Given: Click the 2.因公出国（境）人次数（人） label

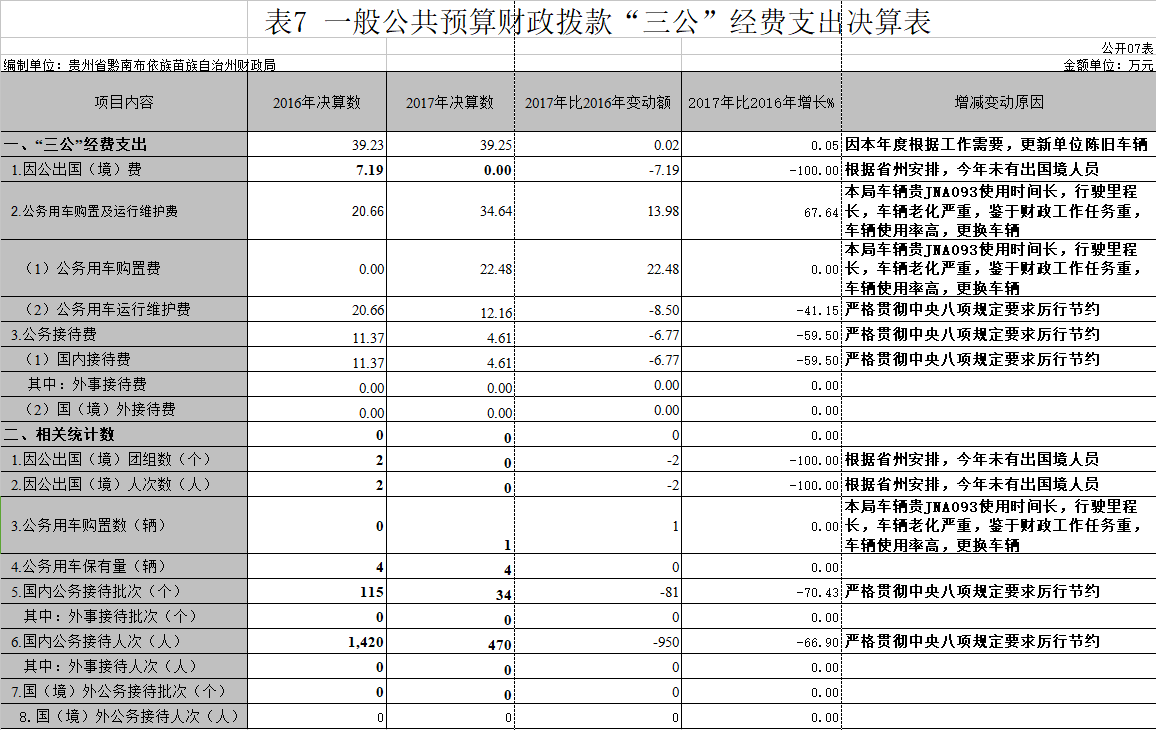Looking at the screenshot, I should click(x=111, y=484).
